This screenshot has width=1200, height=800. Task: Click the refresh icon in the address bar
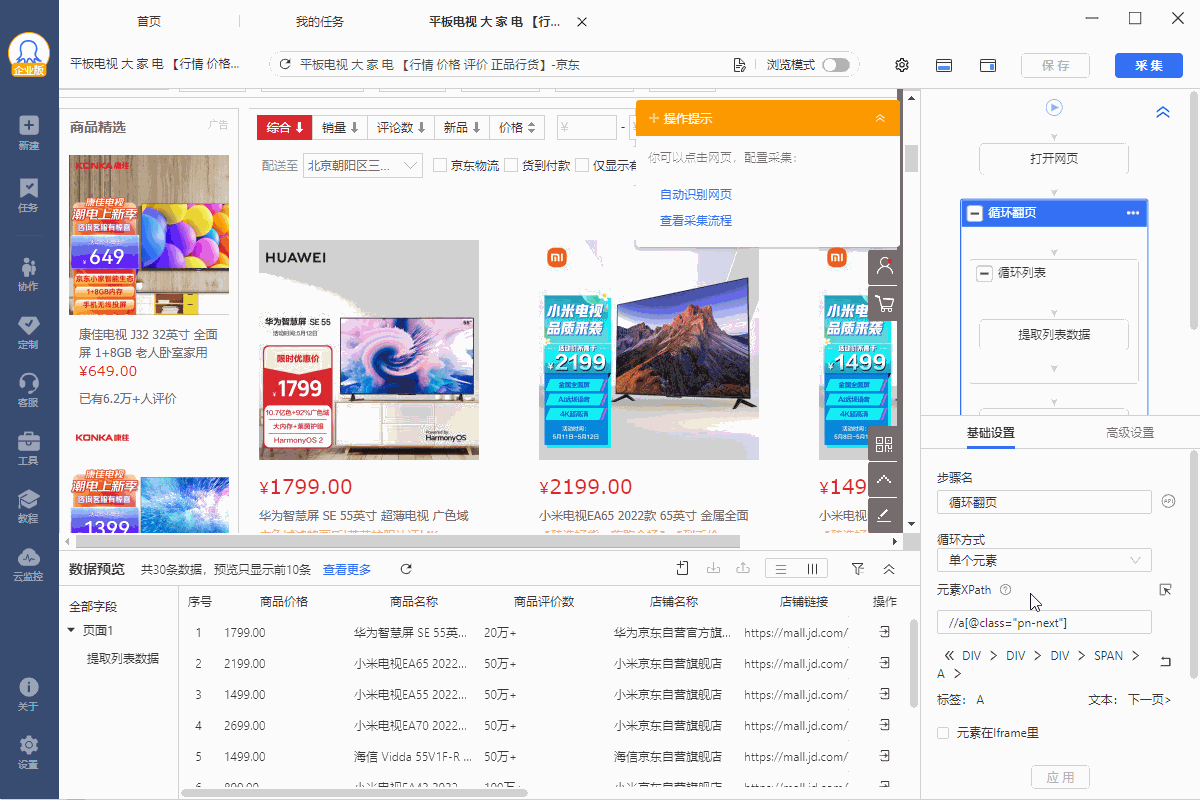point(285,65)
